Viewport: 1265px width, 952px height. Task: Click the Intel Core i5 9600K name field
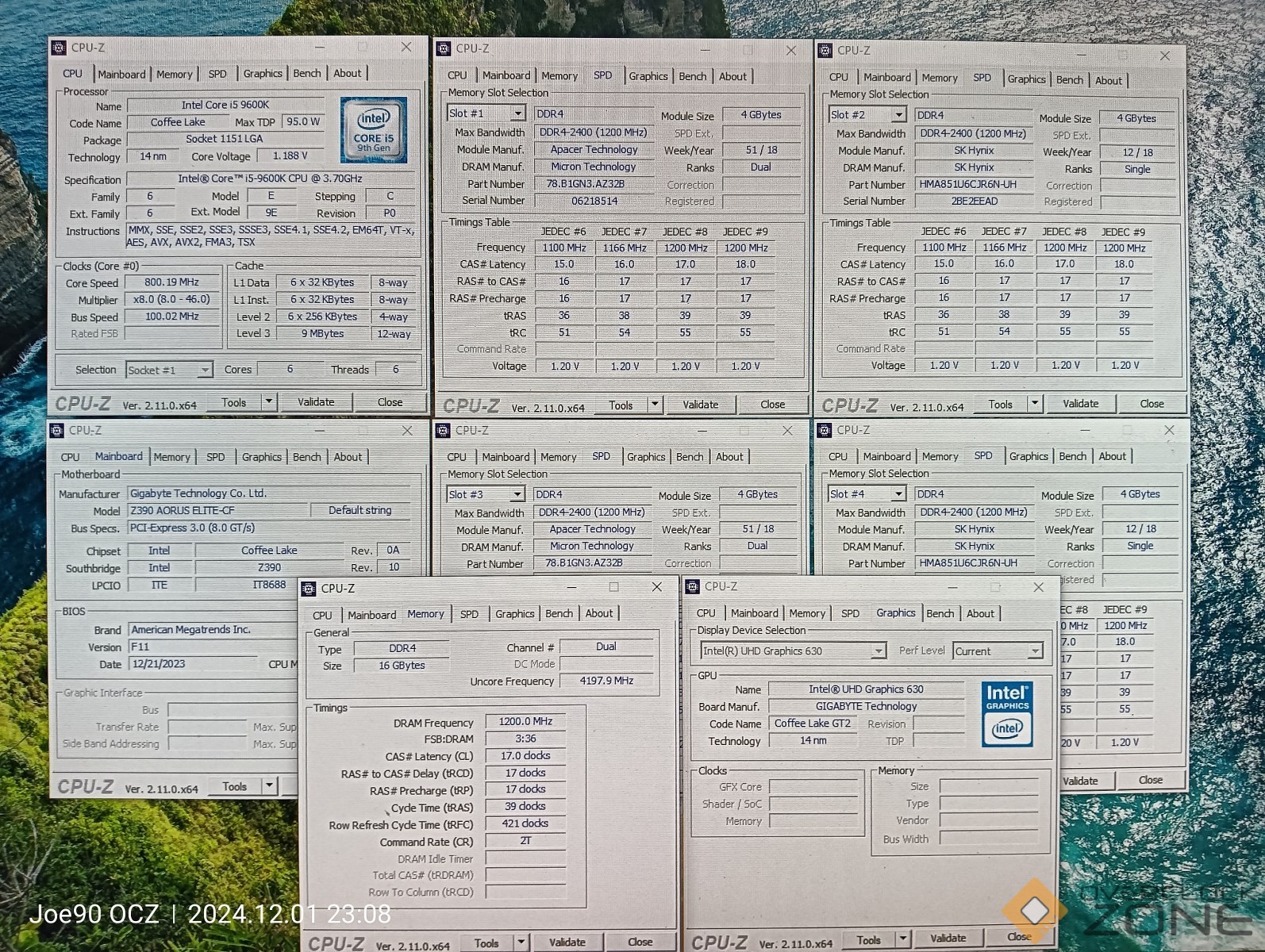click(x=225, y=106)
